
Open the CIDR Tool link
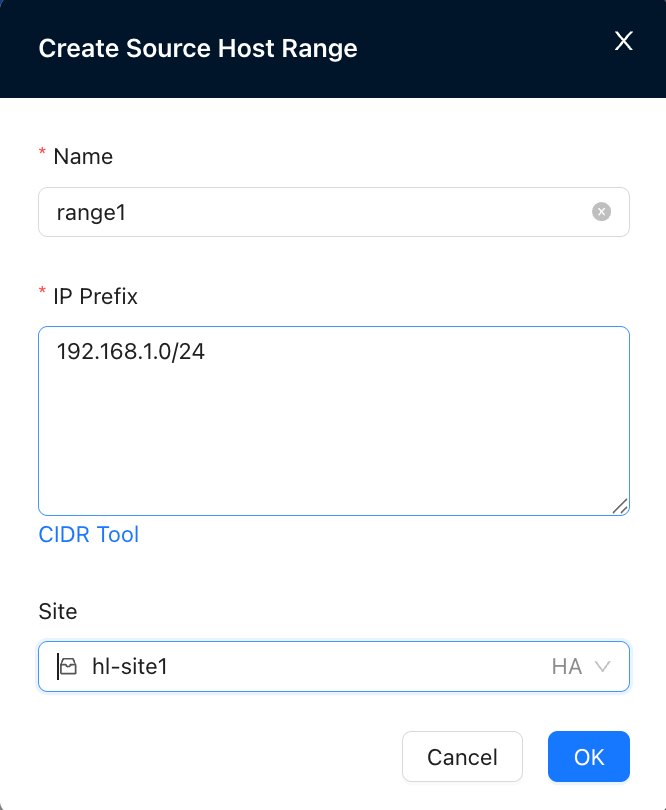pyautogui.click(x=89, y=535)
